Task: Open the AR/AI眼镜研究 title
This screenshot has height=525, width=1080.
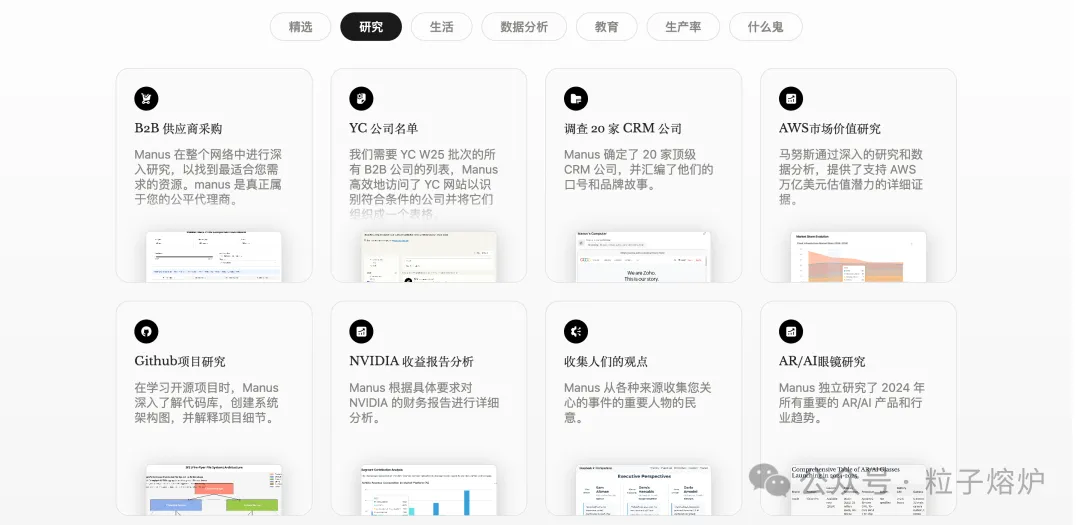Action: [822, 362]
